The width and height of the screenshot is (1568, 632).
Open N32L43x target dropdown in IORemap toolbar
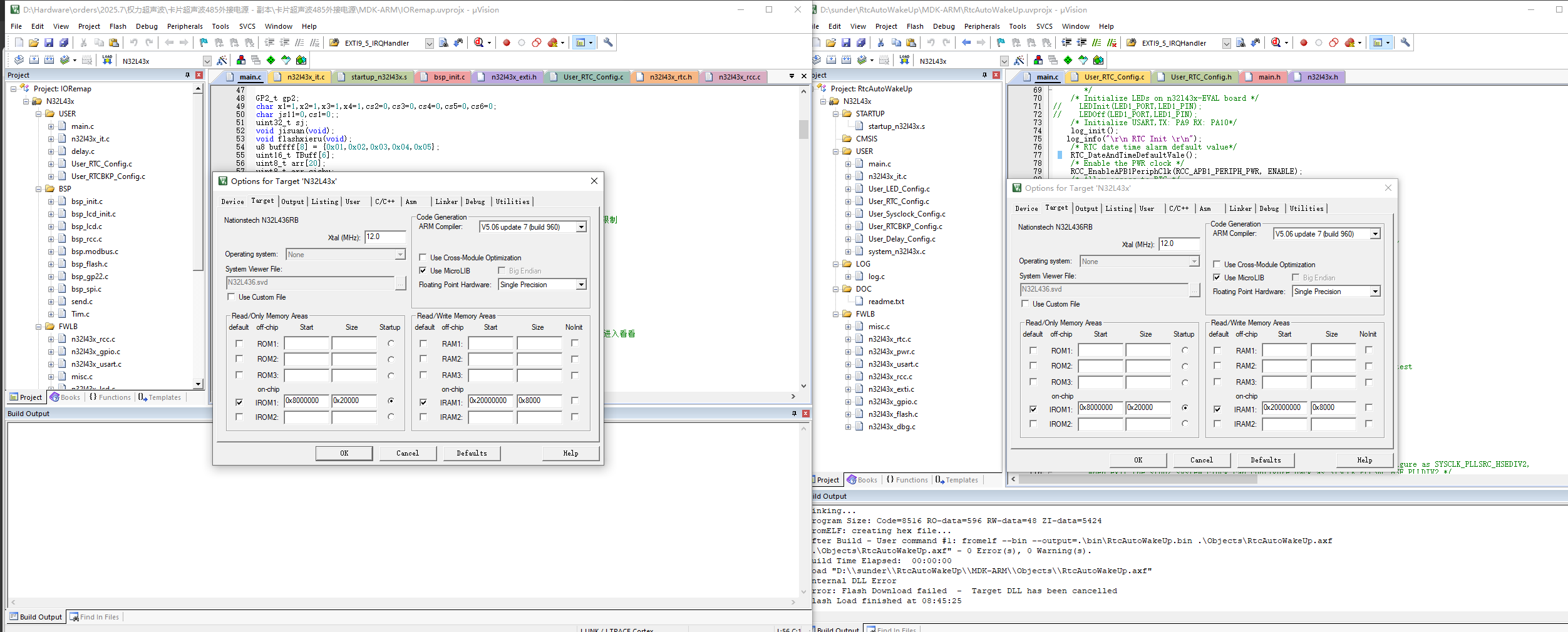[207, 61]
